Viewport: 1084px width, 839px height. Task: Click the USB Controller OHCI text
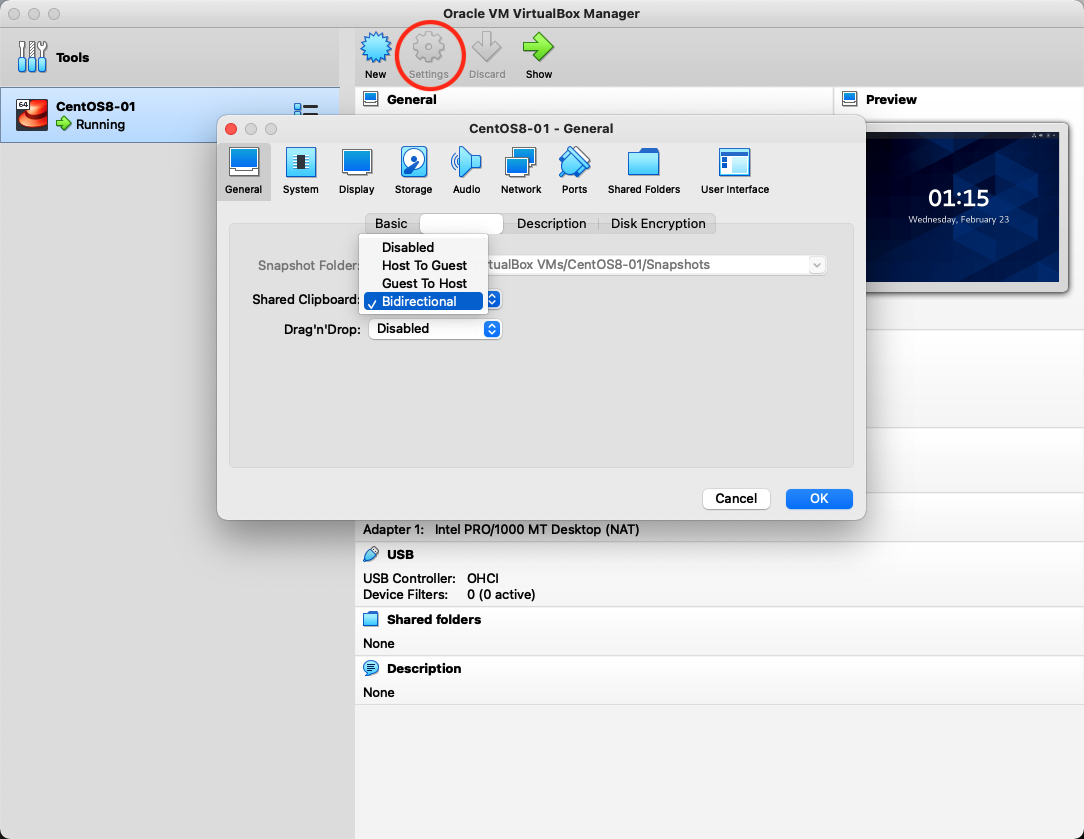tap(431, 578)
